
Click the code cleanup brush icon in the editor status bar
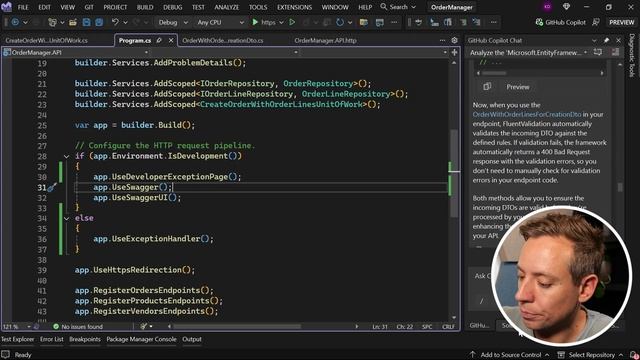[x=143, y=327]
